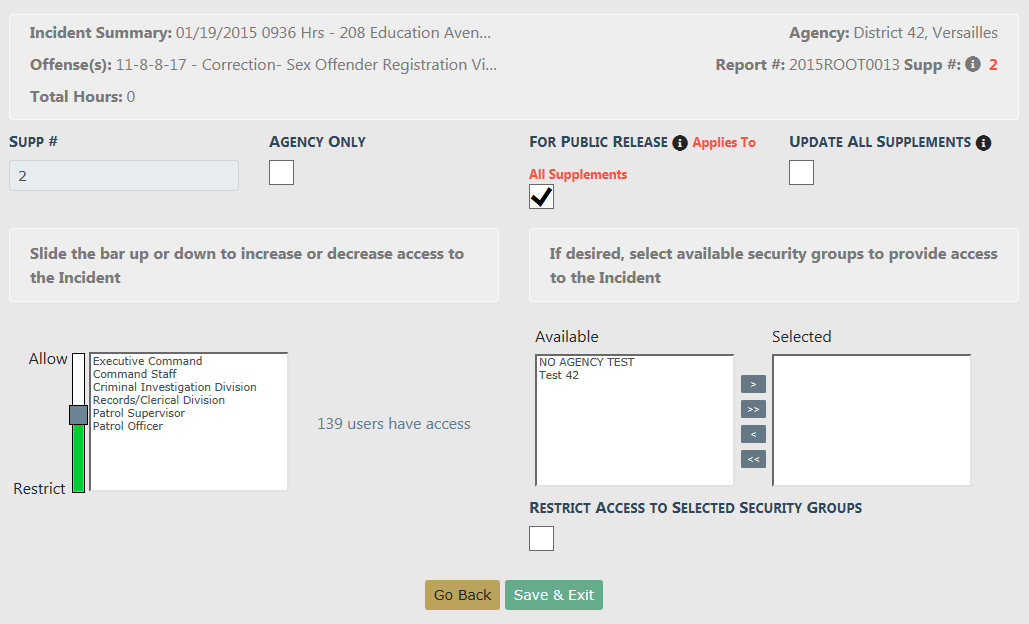Tick Restrict Access to Selected Security Groups
Viewport: 1029px width, 624px height.
pos(541,539)
